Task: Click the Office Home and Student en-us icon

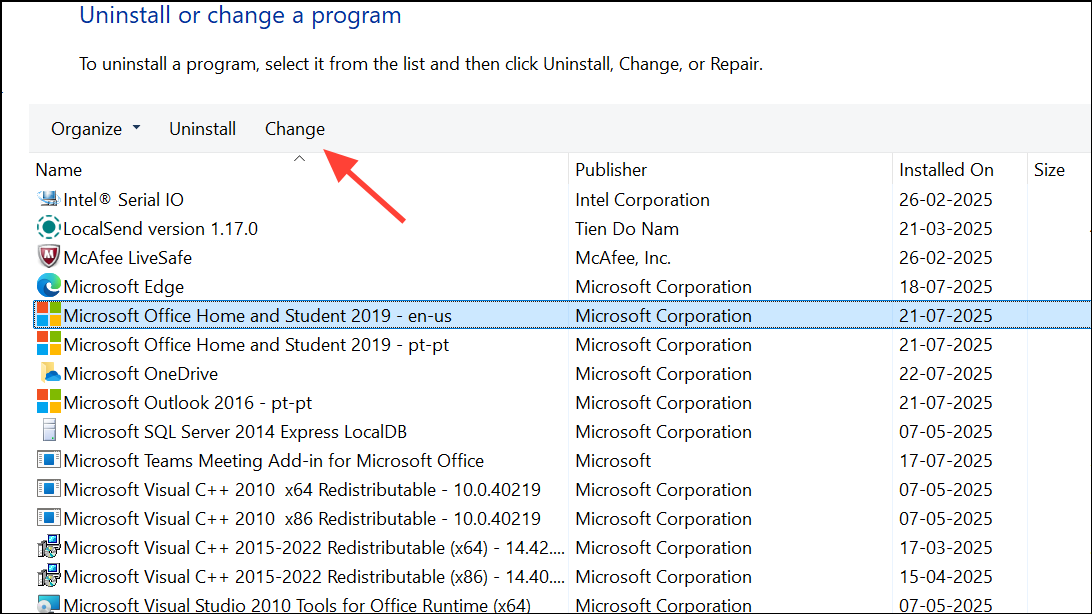Action: [x=48, y=315]
